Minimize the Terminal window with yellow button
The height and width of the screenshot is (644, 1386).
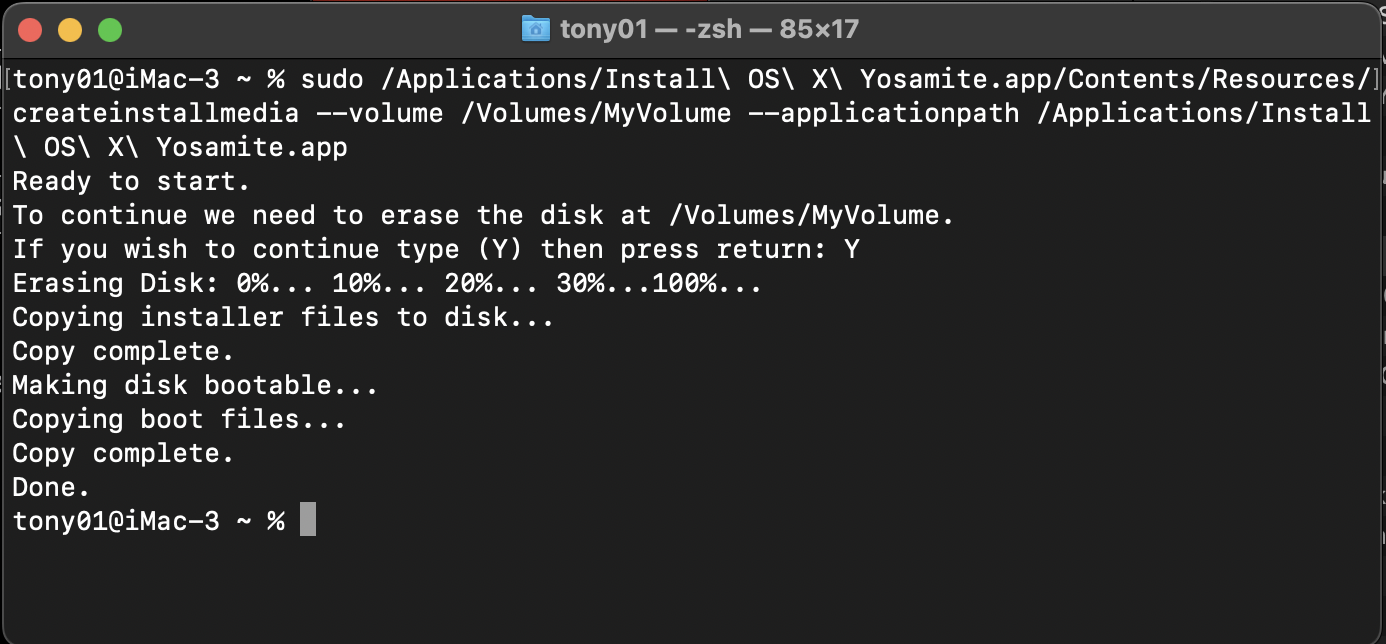[70, 30]
